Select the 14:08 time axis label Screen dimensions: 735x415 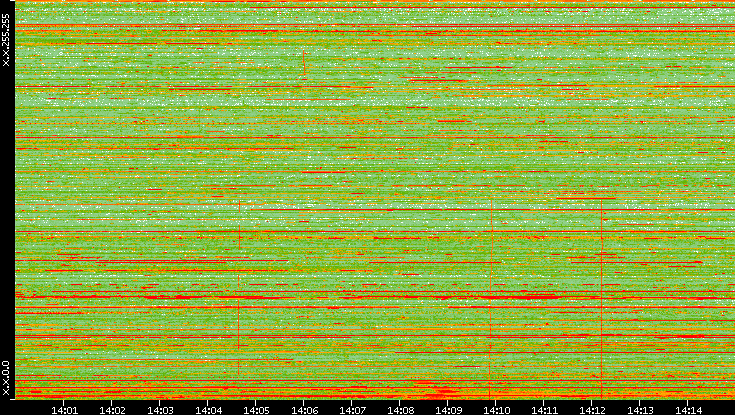click(x=400, y=410)
